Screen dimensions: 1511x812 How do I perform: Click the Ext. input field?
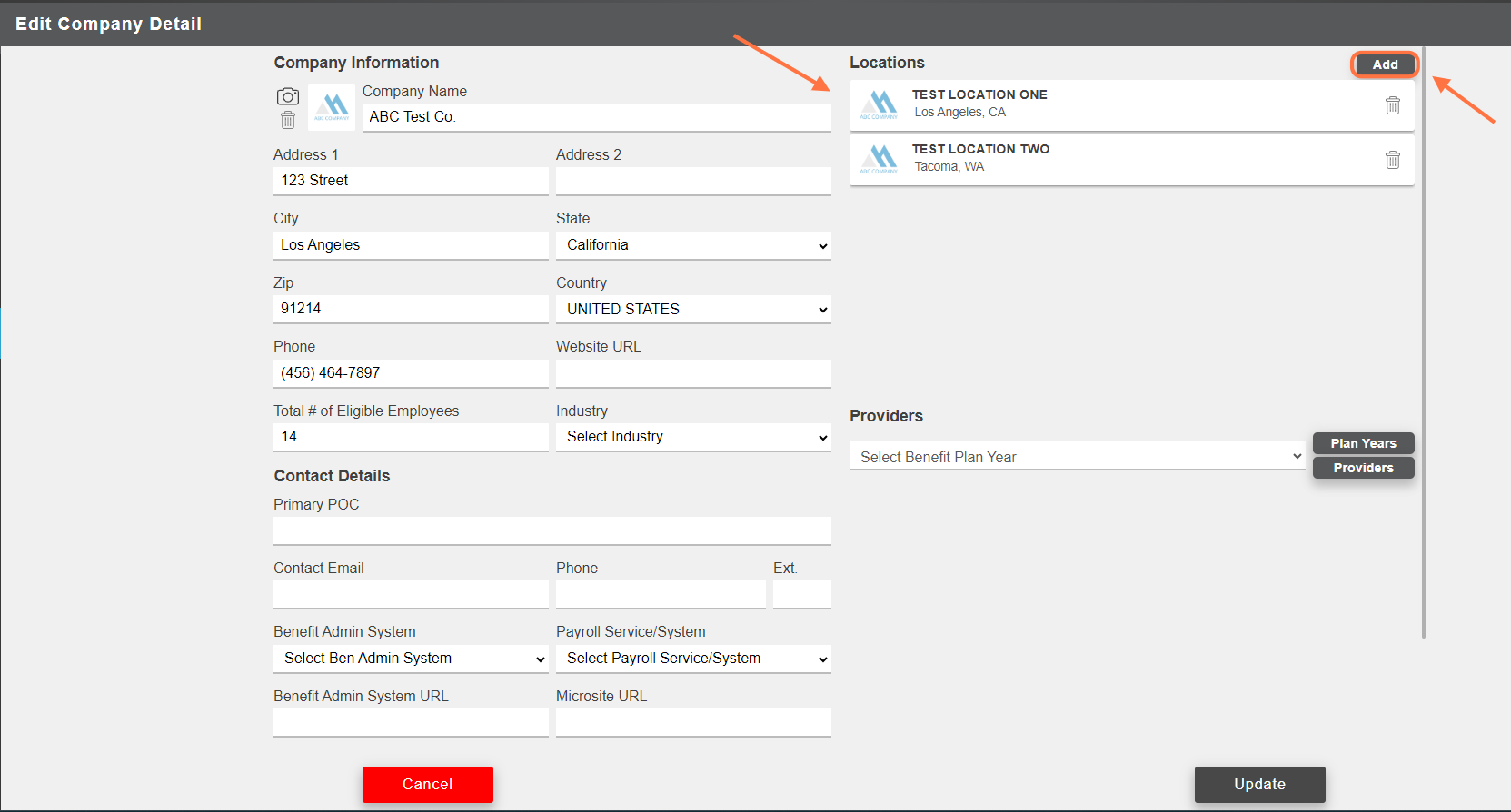point(802,594)
